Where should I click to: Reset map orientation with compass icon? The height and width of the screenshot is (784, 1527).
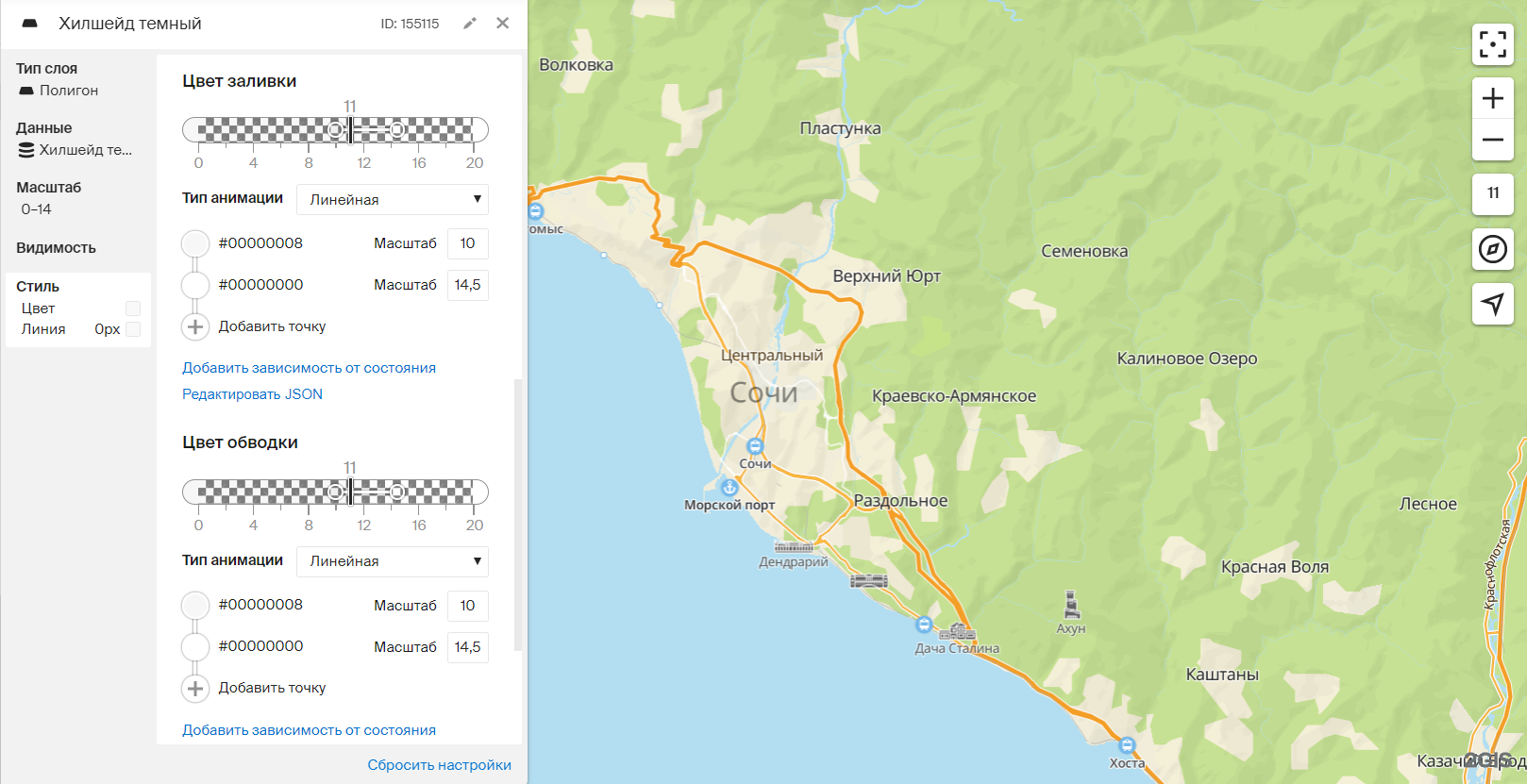[1492, 249]
